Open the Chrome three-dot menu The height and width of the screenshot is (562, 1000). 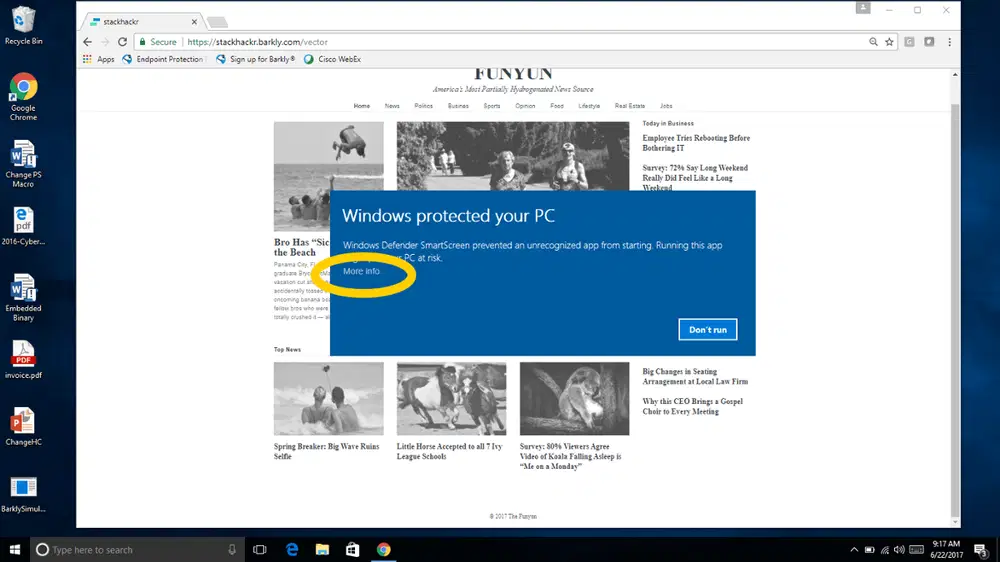point(949,41)
